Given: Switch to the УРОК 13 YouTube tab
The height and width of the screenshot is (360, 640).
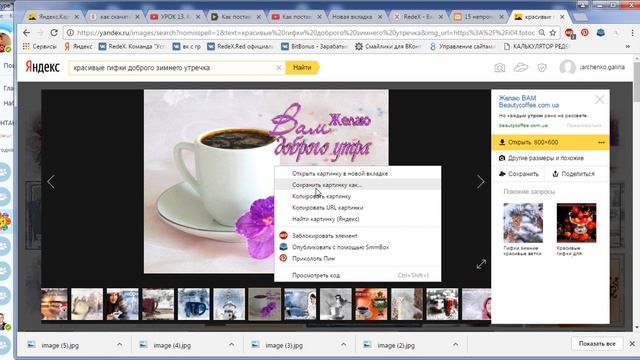Looking at the screenshot, I should click(x=174, y=17).
